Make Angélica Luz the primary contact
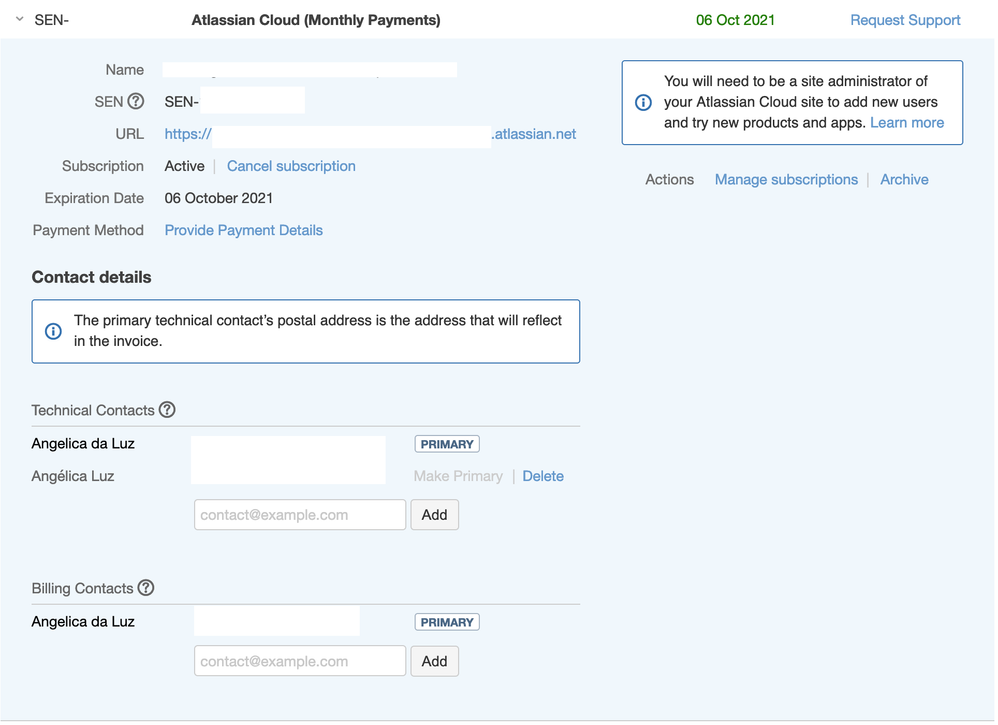 tap(458, 476)
